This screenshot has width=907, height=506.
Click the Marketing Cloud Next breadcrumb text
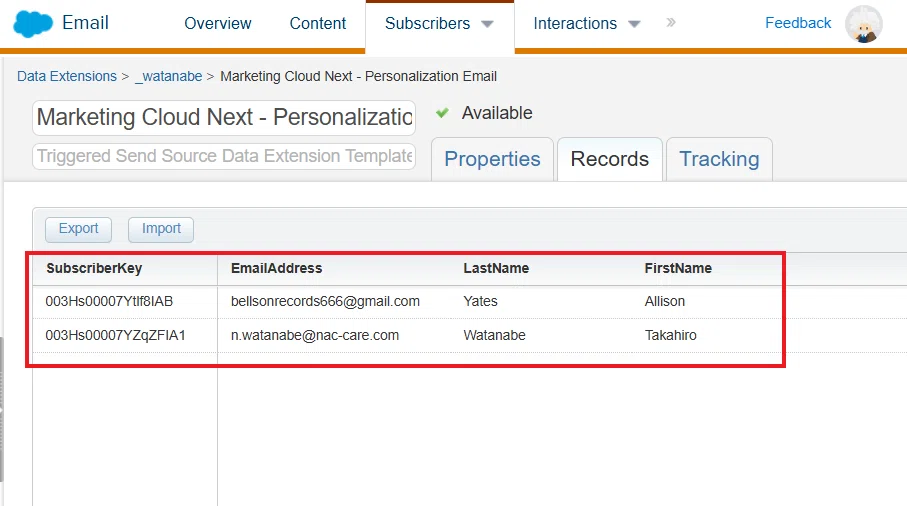358,76
